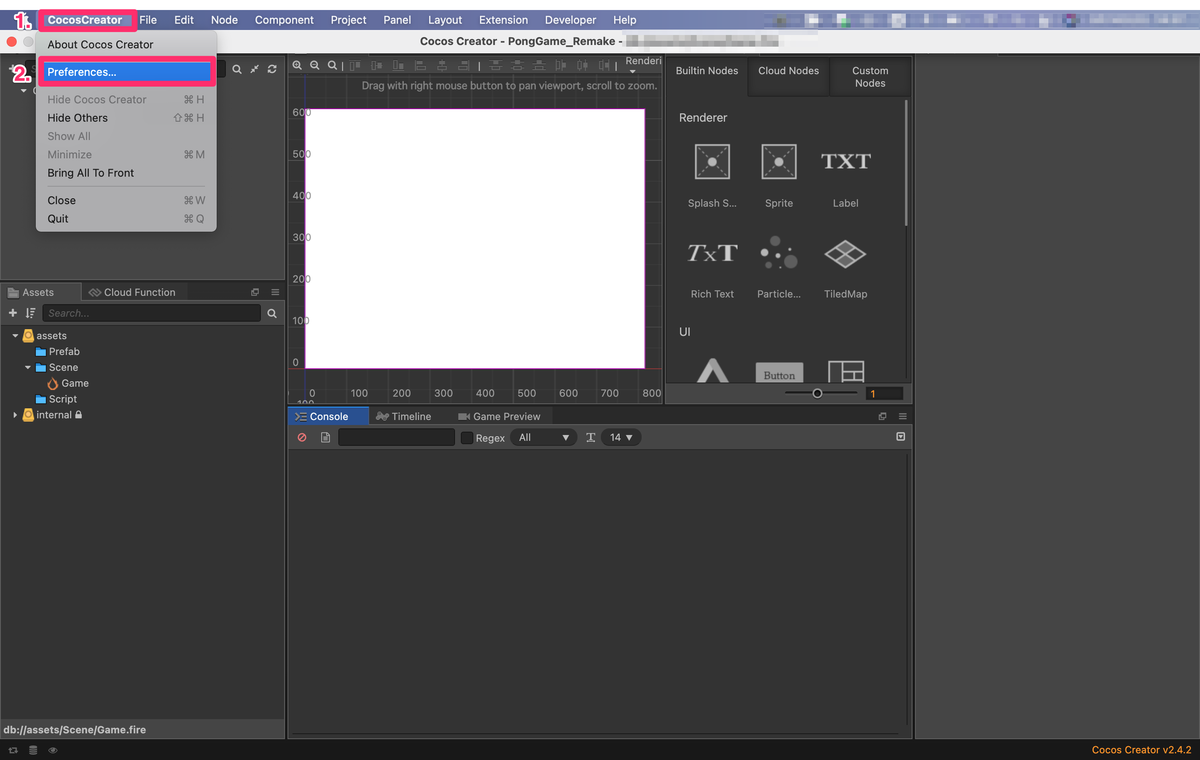Viewport: 1200px width, 760px height.
Task: Select the Script folder
Action: tap(56, 399)
